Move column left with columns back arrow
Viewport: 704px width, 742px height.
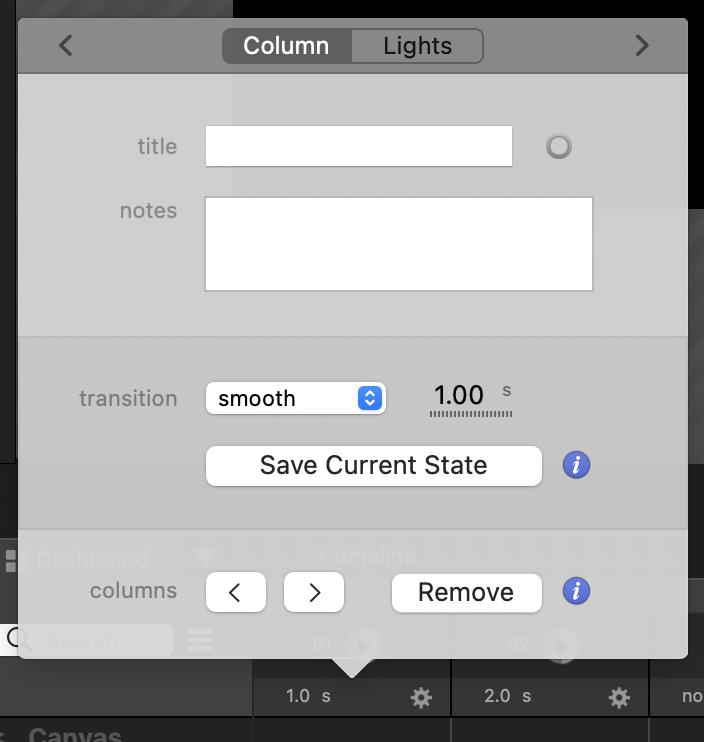point(236,592)
